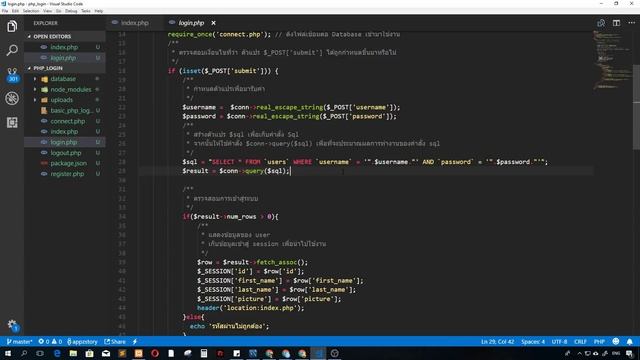Open the File menu
Screen dimensions: 640x360
click(x=5, y=11)
